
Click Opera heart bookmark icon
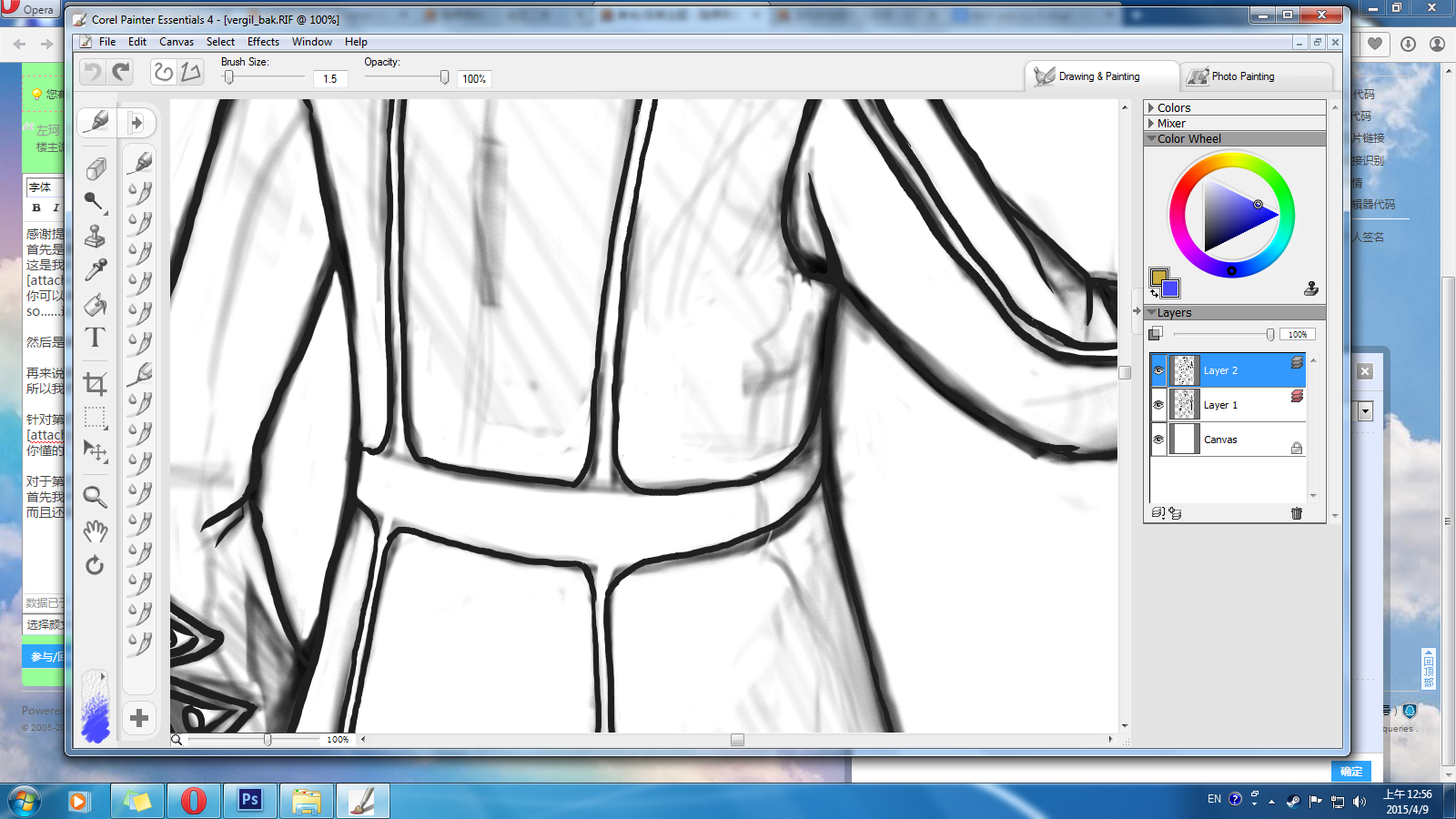(1374, 44)
